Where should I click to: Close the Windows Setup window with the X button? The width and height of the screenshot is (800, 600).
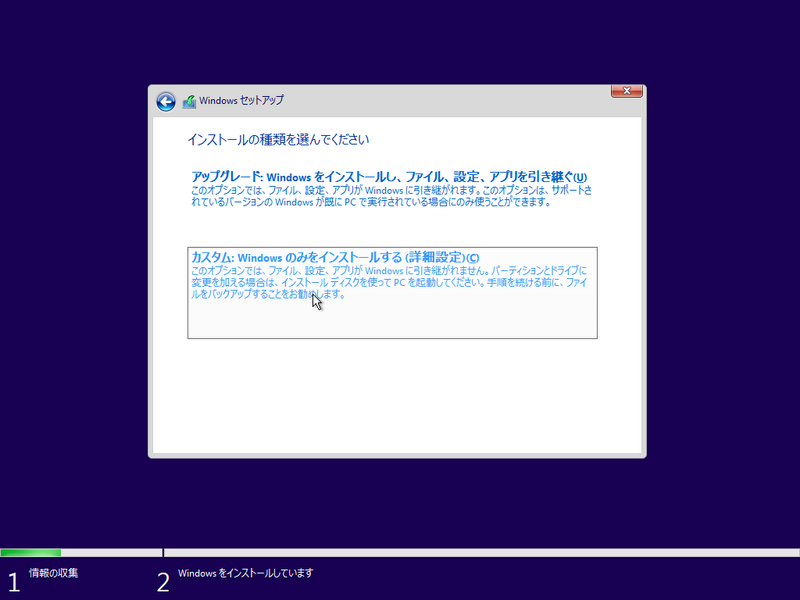click(x=626, y=90)
